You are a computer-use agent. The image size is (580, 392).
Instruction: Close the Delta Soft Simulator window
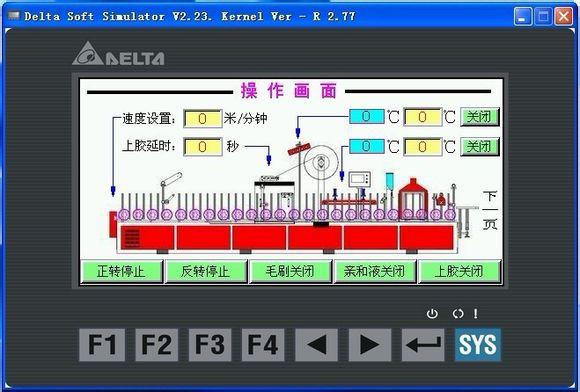coord(564,17)
